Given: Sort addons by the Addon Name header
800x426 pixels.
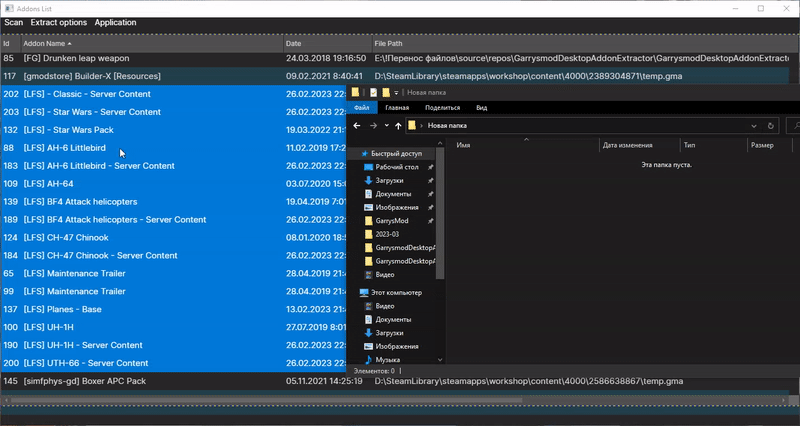Looking at the screenshot, I should [x=152, y=43].
